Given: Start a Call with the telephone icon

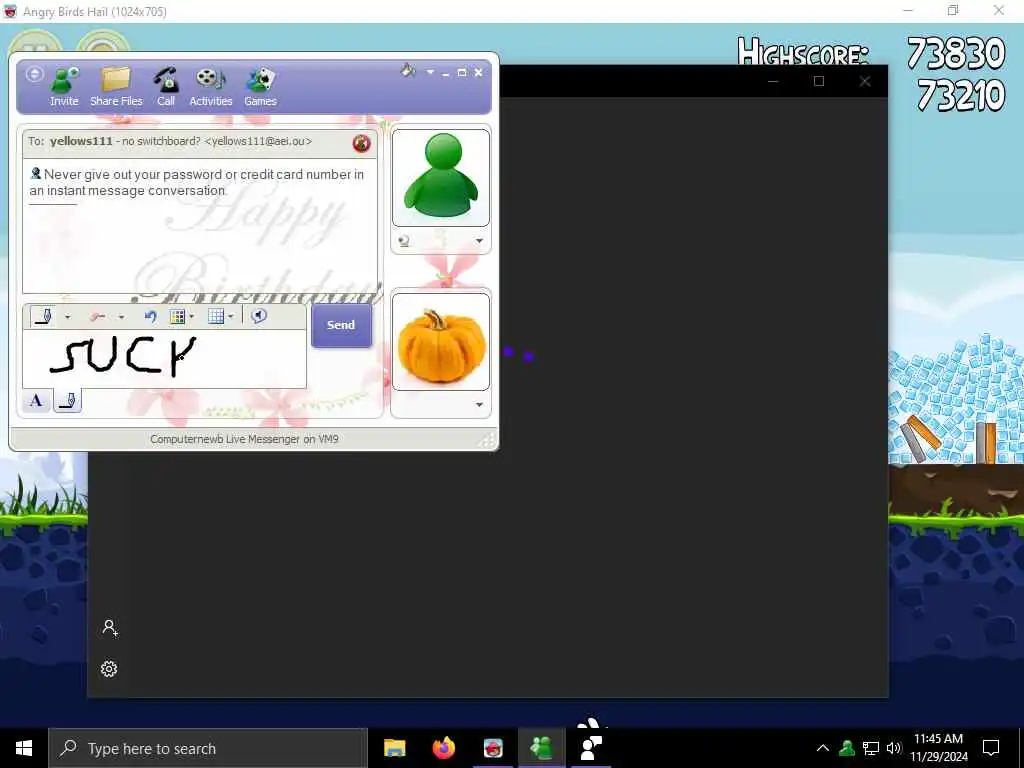Looking at the screenshot, I should pyautogui.click(x=166, y=86).
